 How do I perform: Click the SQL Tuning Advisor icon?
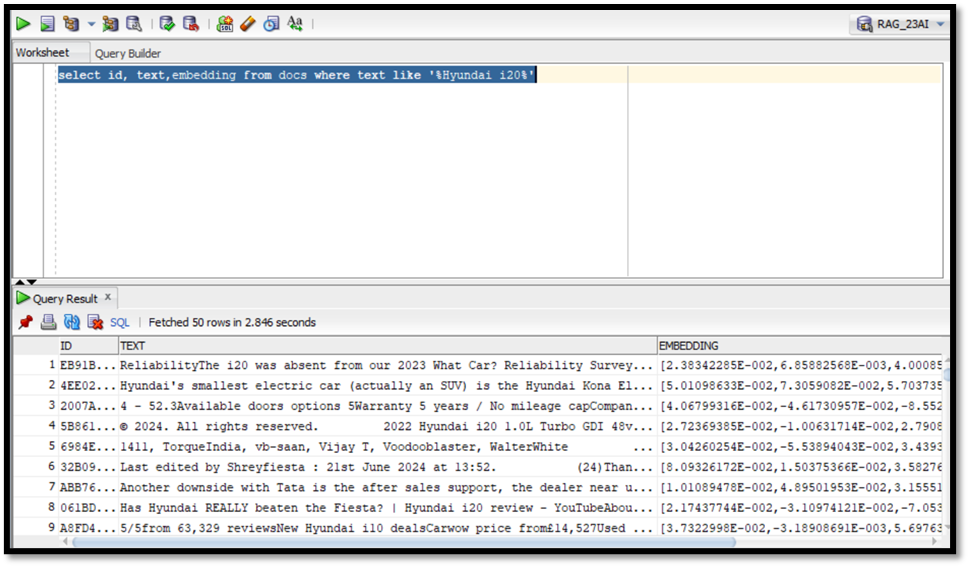click(134, 24)
